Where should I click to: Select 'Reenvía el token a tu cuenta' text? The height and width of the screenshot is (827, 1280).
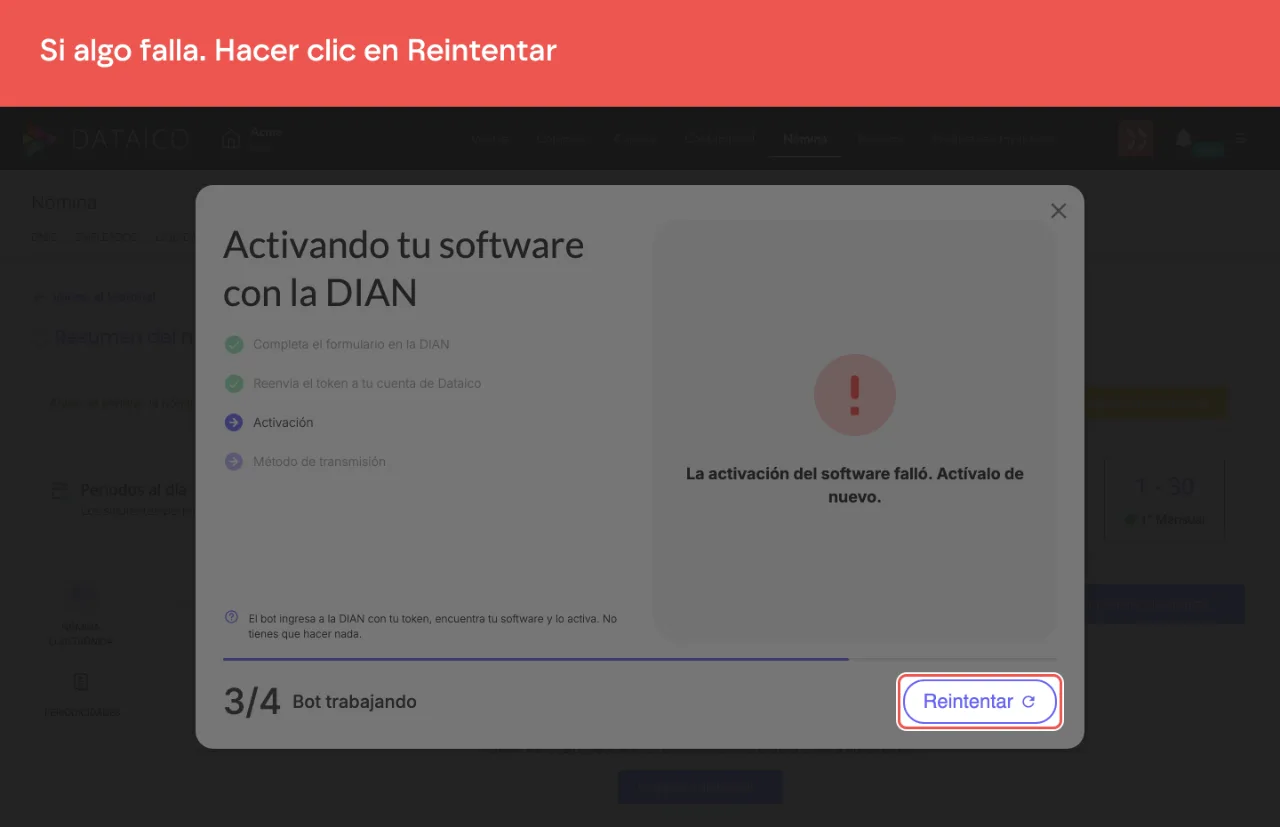point(367,383)
